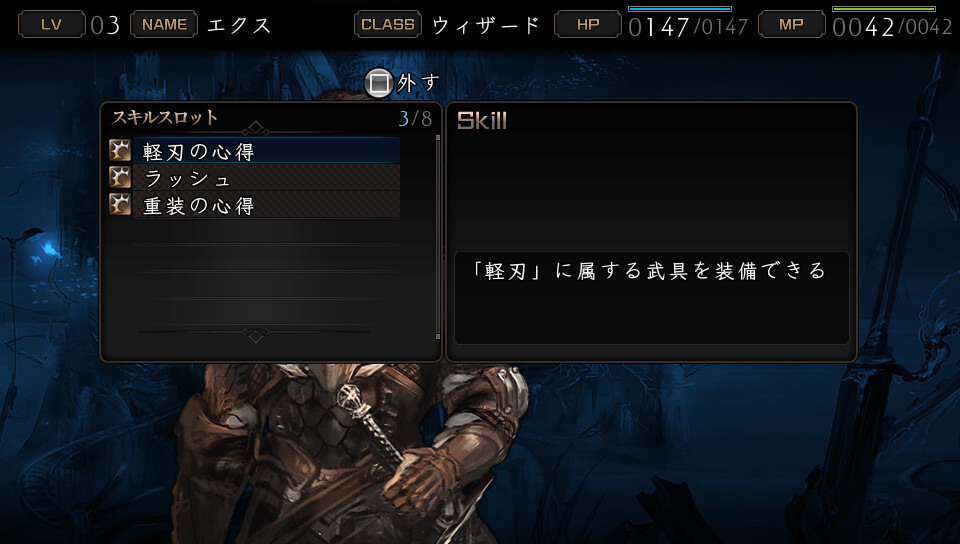
Task: Click the NAME badge
Action: pyautogui.click(x=164, y=24)
